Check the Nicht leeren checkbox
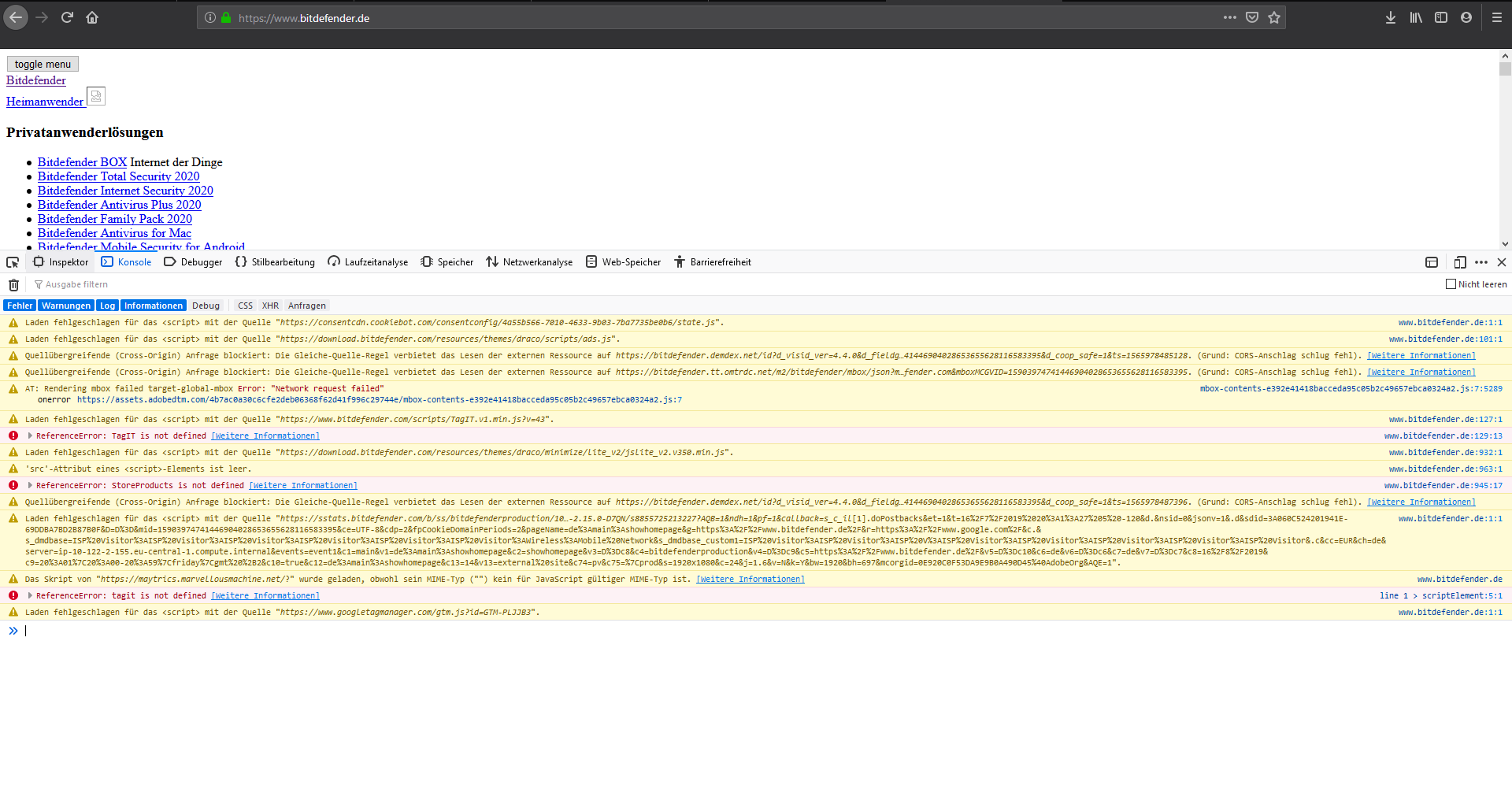The width and height of the screenshot is (1512, 793). point(1451,284)
